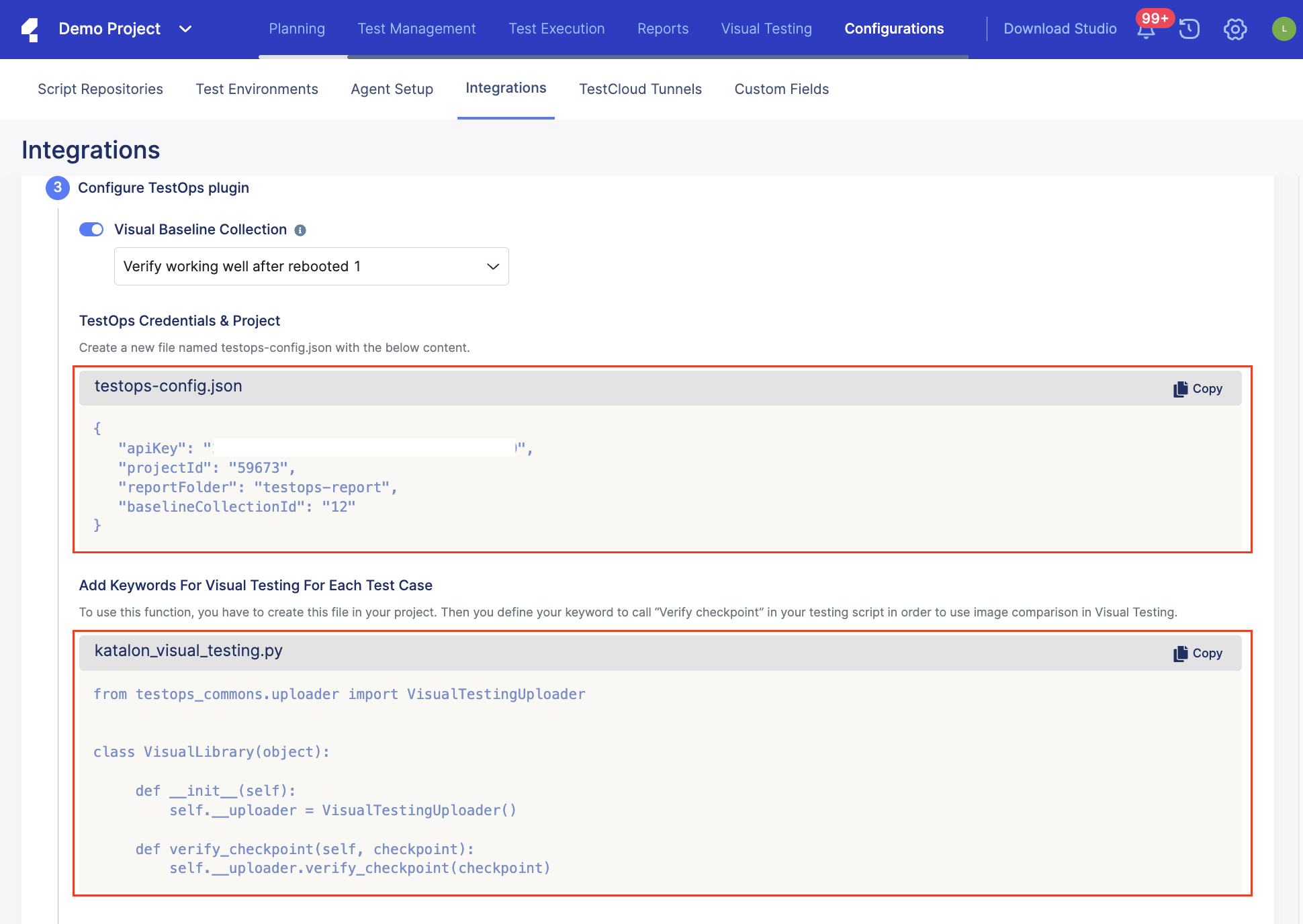Switch to the Script Repositories tab
Image resolution: width=1303 pixels, height=924 pixels.
pos(100,89)
